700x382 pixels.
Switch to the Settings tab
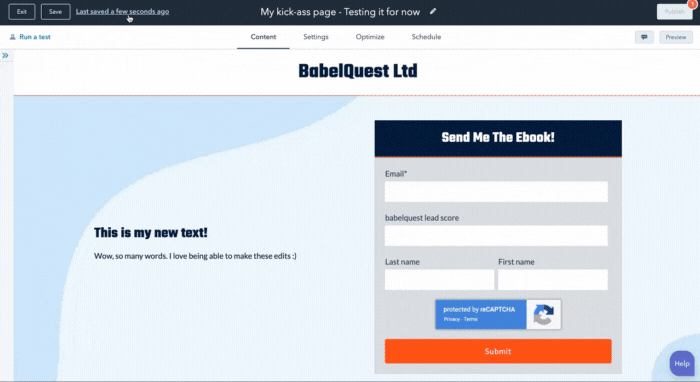[316, 37]
